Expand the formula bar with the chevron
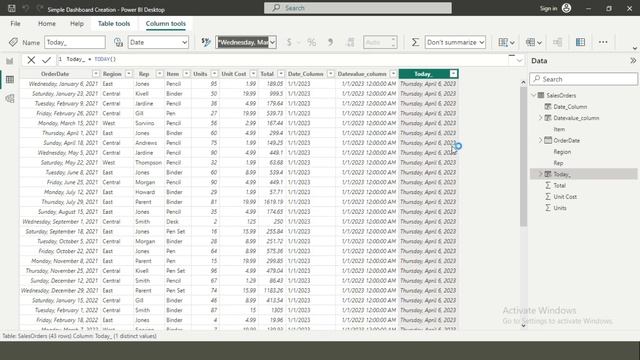 point(519,60)
